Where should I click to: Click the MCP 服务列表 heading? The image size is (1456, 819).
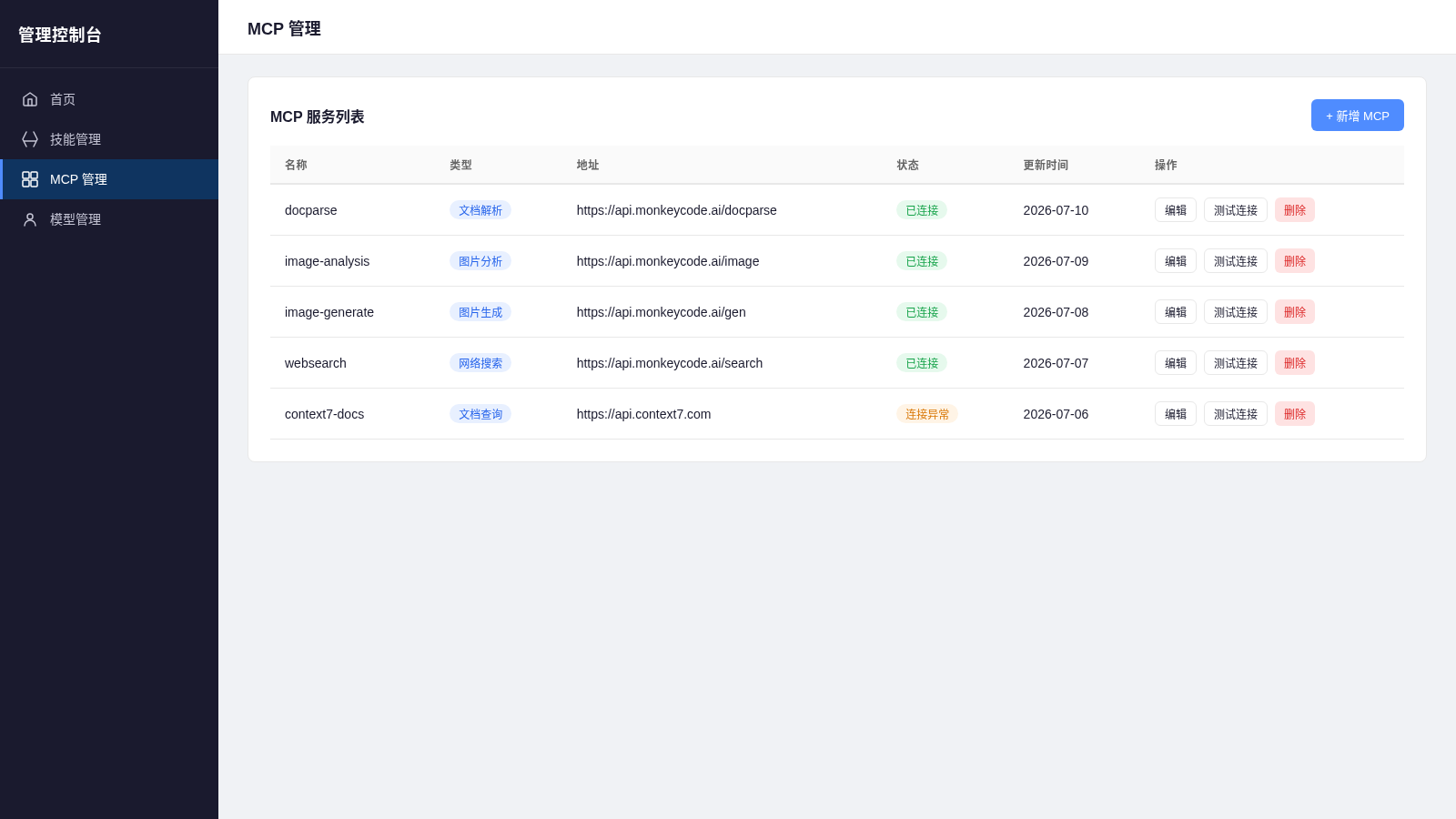317,116
